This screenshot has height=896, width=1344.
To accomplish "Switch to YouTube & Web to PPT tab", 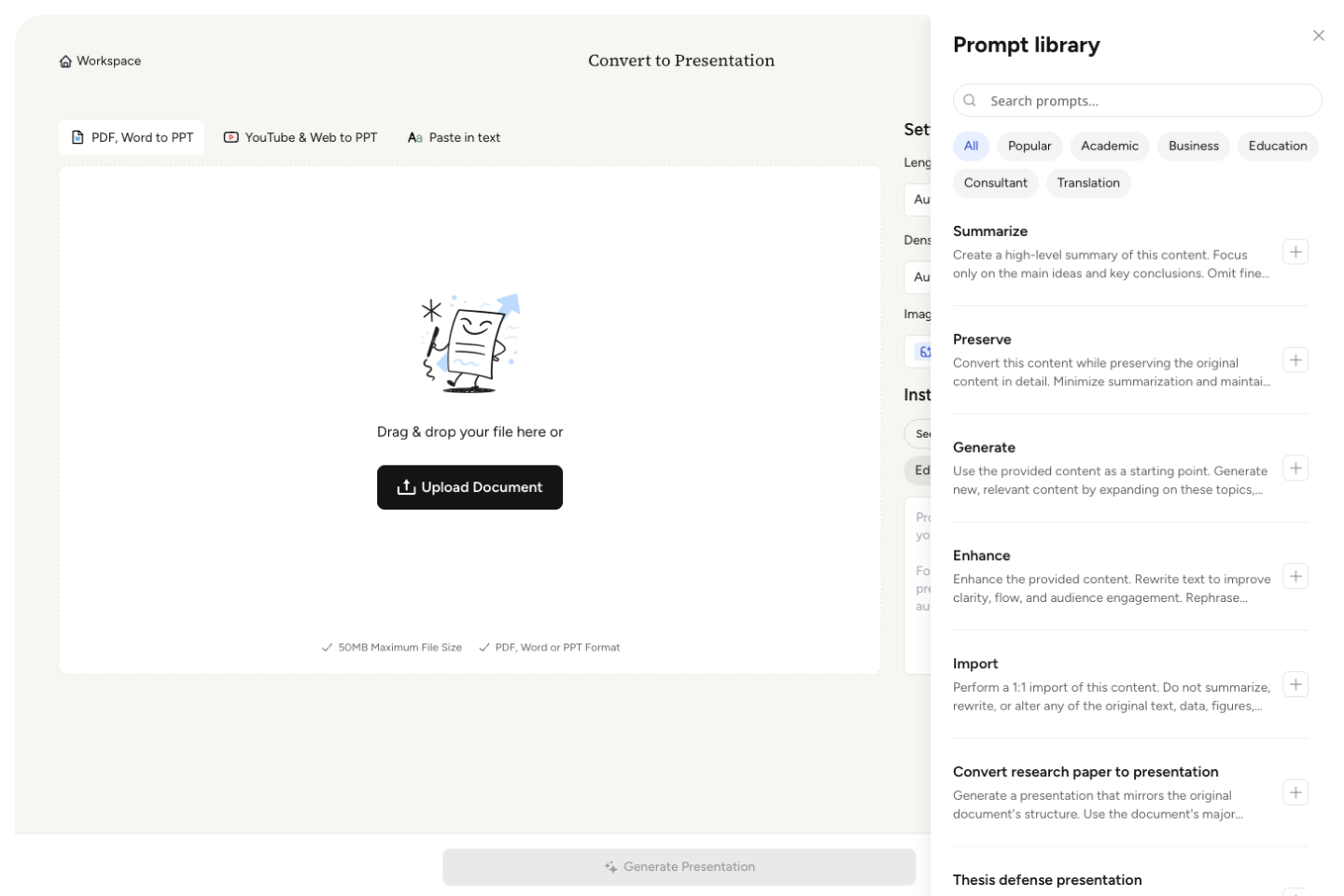I will [301, 137].
